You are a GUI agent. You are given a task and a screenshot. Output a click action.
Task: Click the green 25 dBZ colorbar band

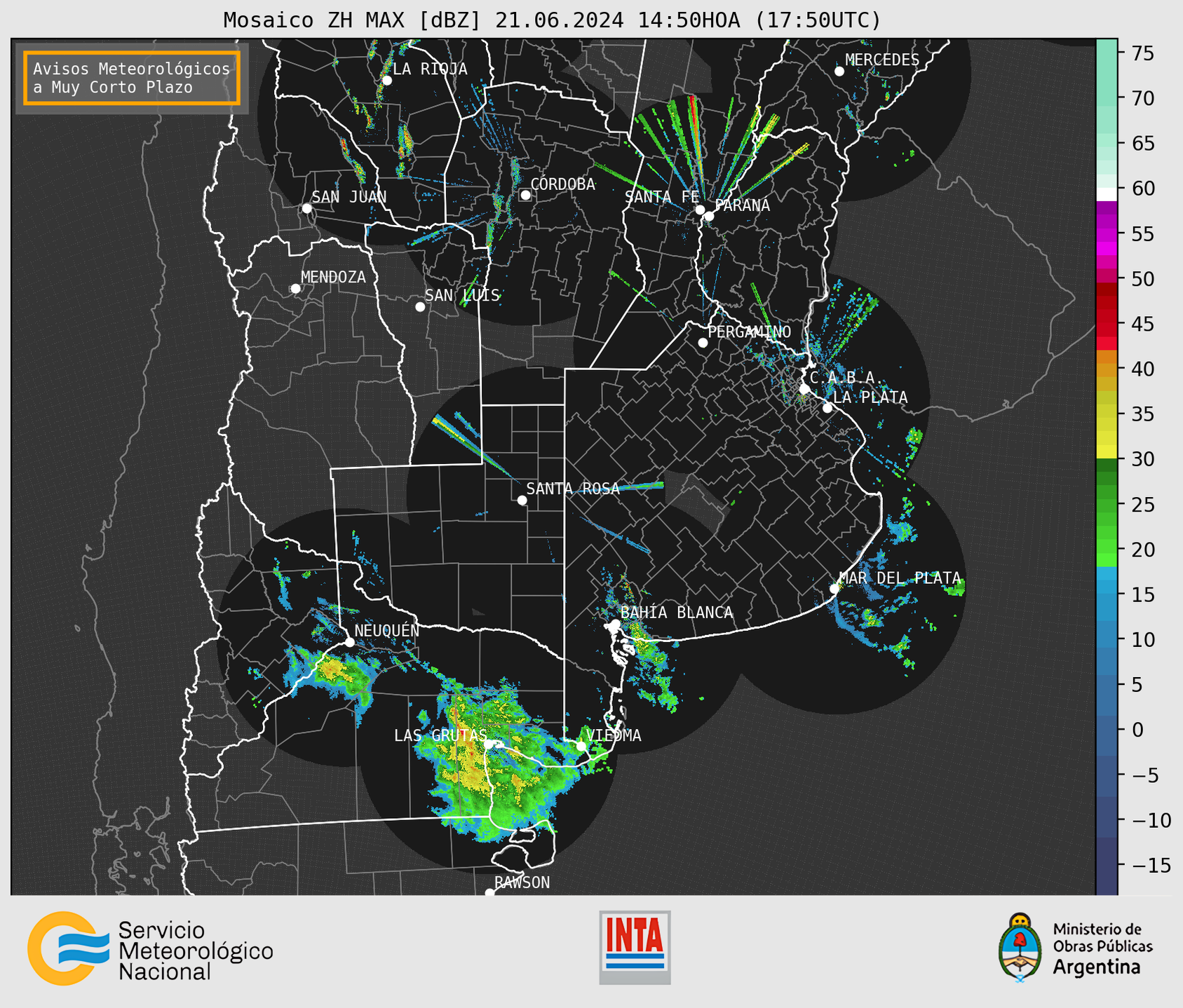coord(1107,504)
